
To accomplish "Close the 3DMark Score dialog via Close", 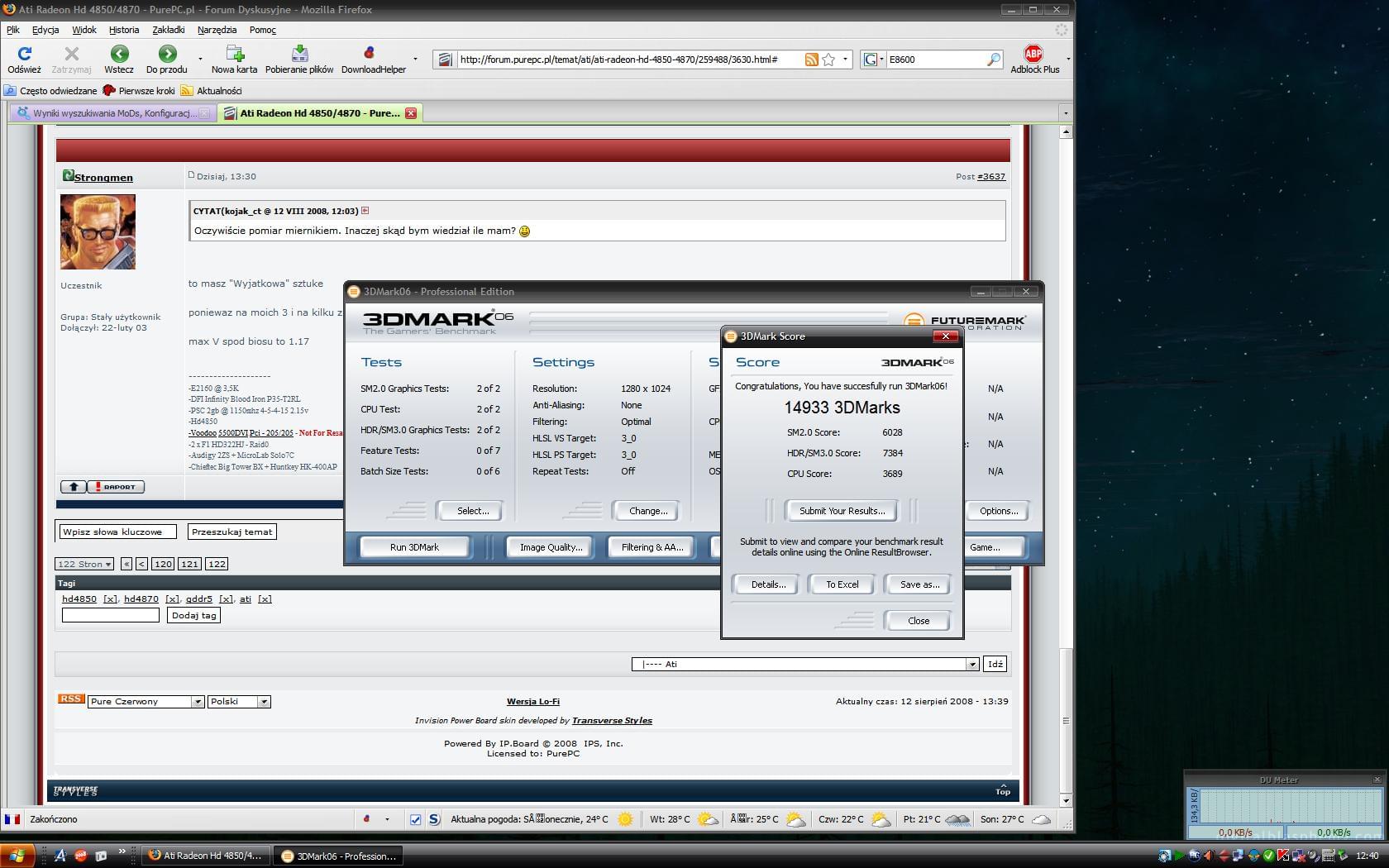I will 918,621.
